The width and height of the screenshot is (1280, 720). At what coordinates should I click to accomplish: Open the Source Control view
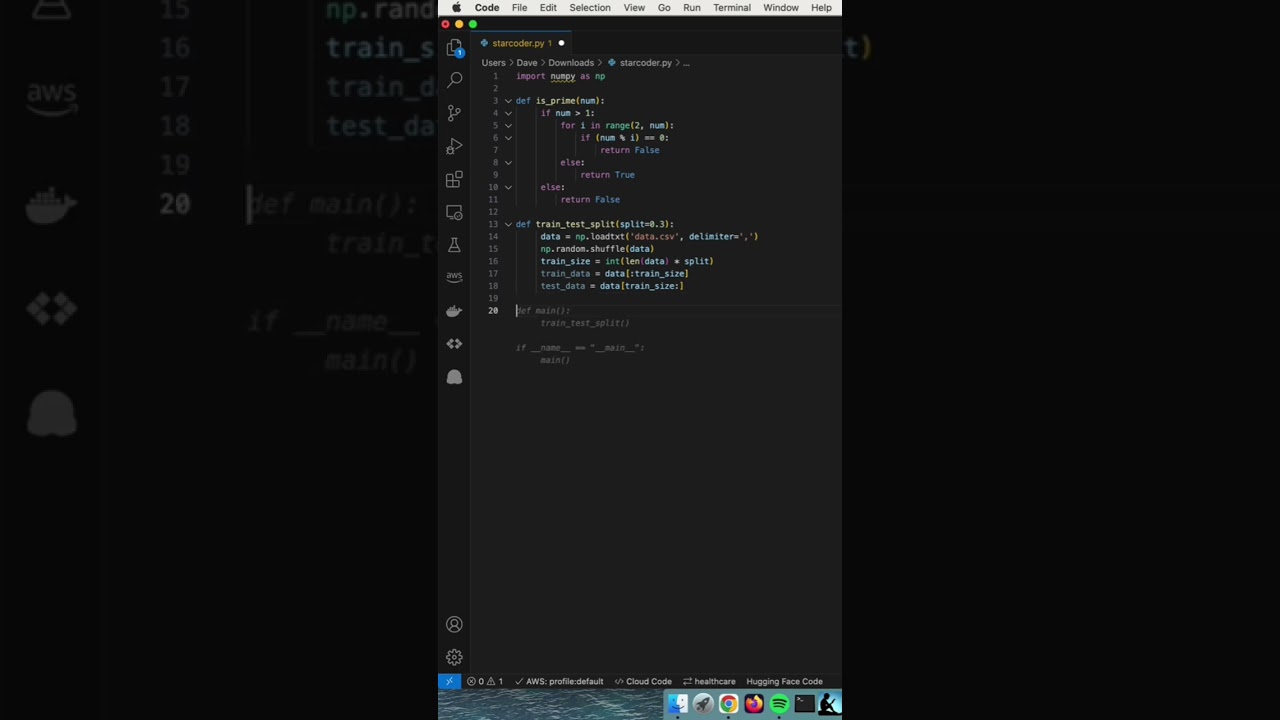[454, 113]
